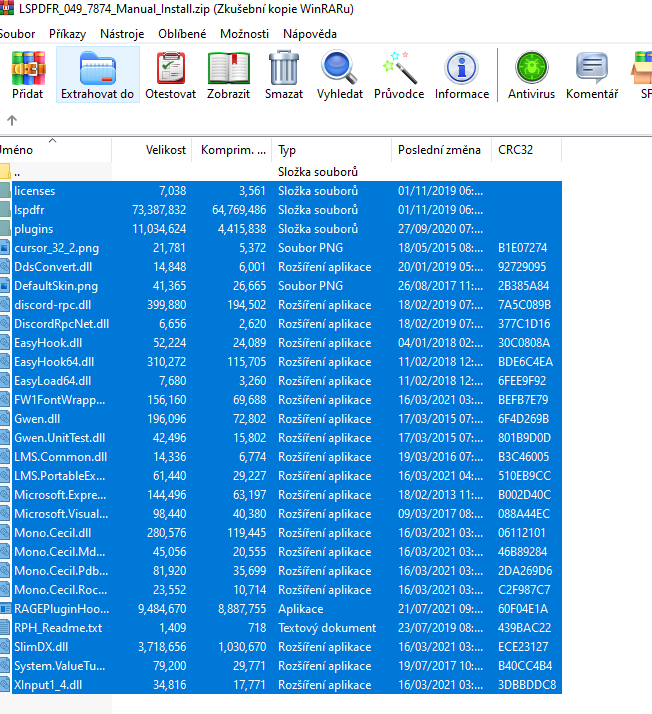
Task: Click the DdsConvert.dll file icon
Action: click(5, 267)
